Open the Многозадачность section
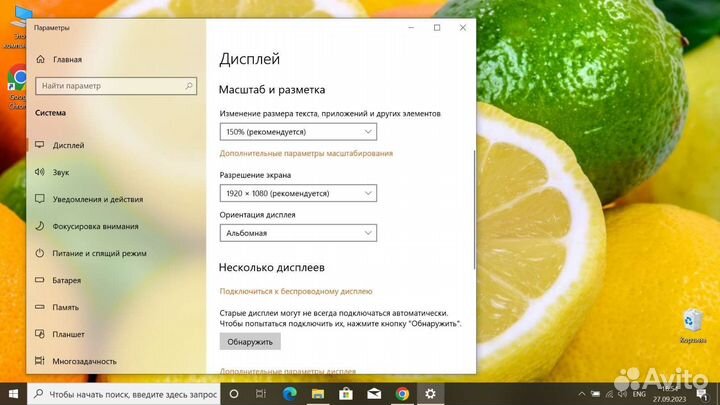This screenshot has height=405, width=720. (76, 361)
